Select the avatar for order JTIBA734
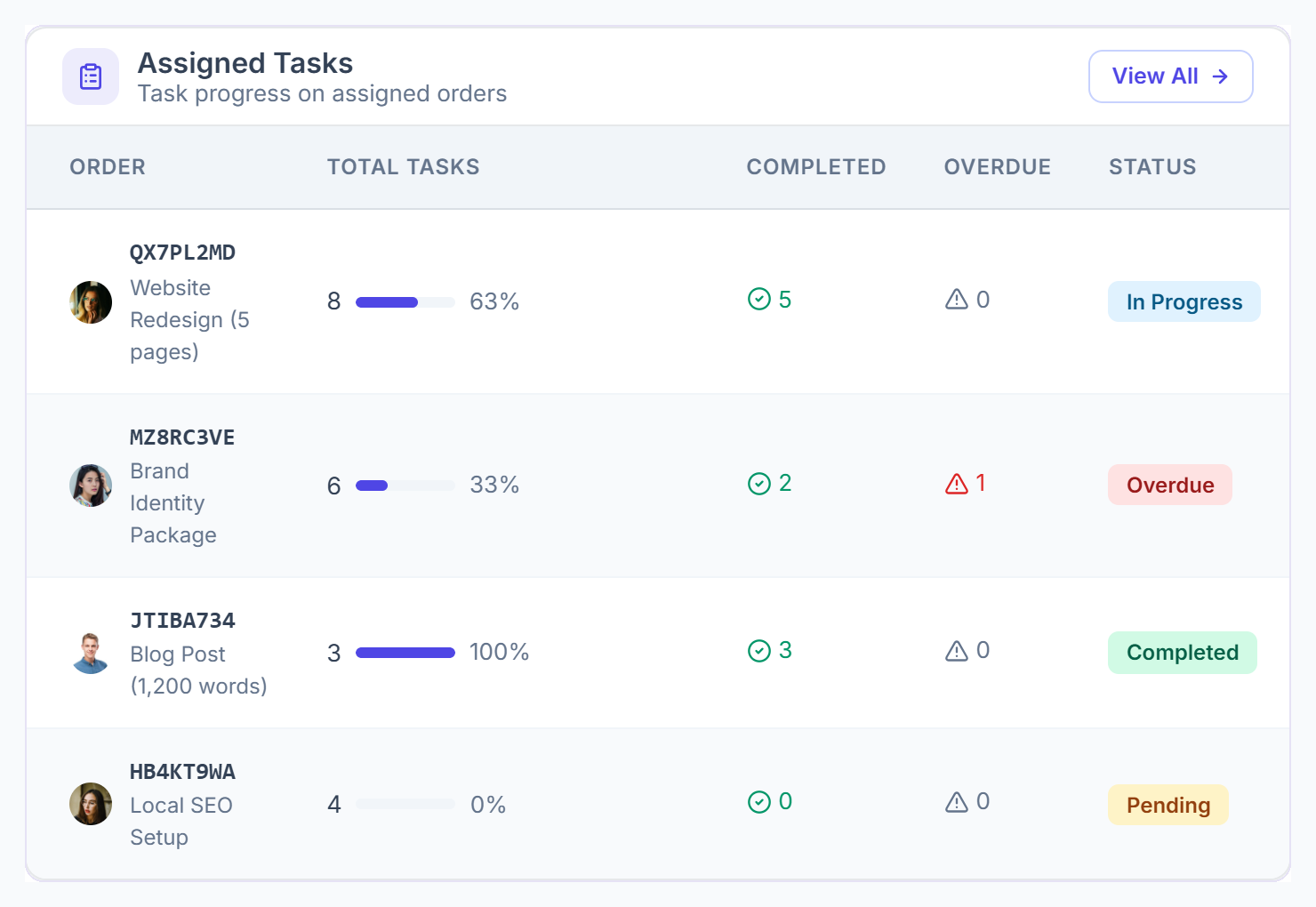Screen dimensions: 1316x907 pyautogui.click(x=91, y=653)
